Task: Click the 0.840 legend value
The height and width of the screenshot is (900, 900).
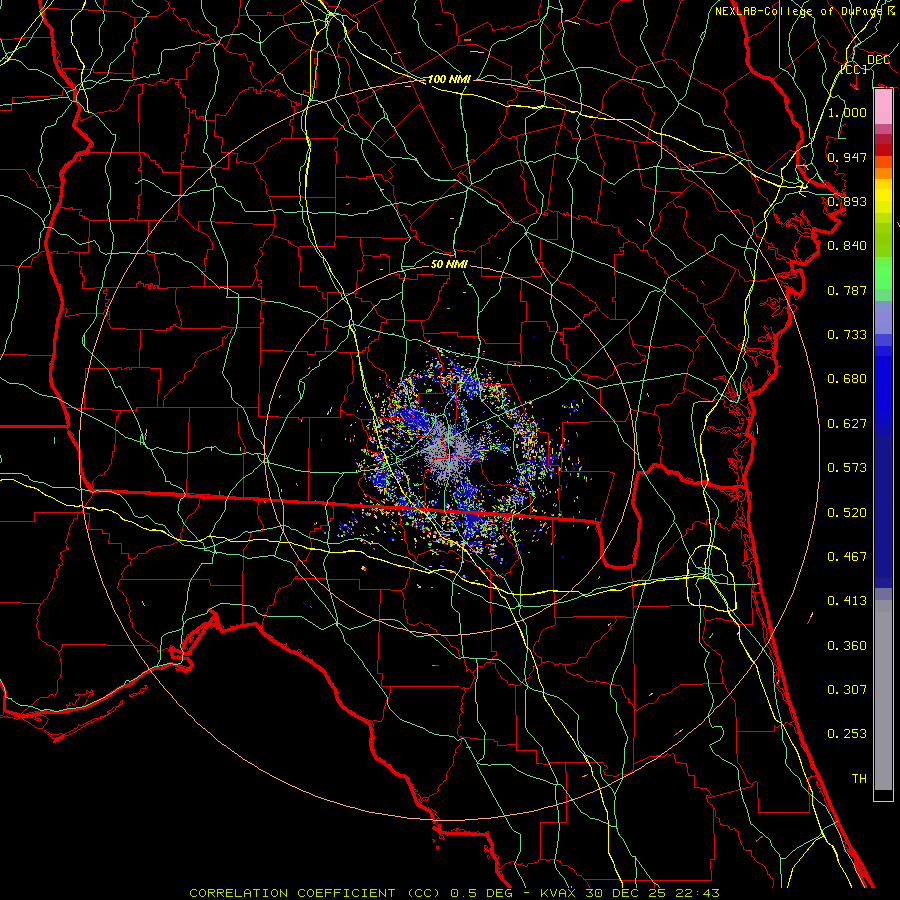Action: pos(847,246)
